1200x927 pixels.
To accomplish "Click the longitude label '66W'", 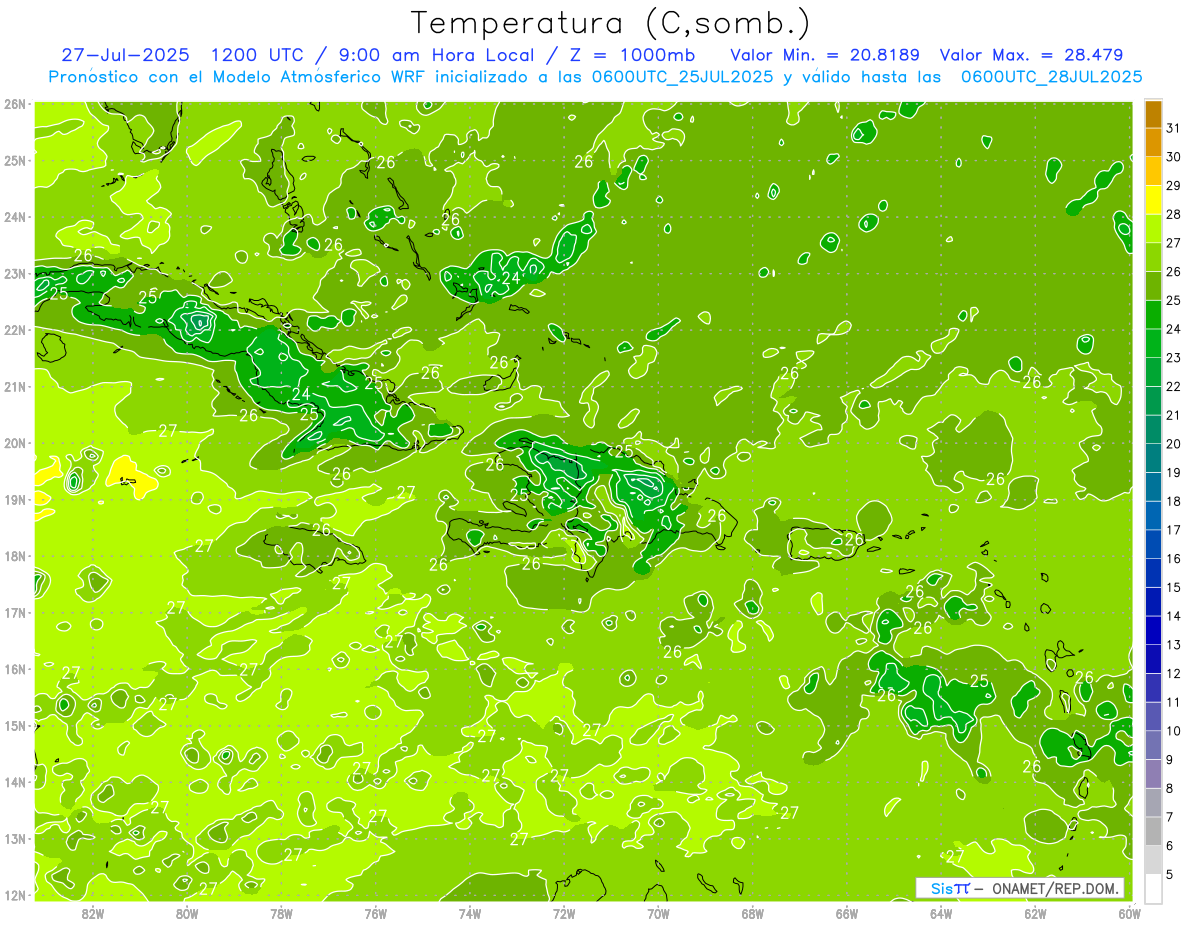I will 847,913.
